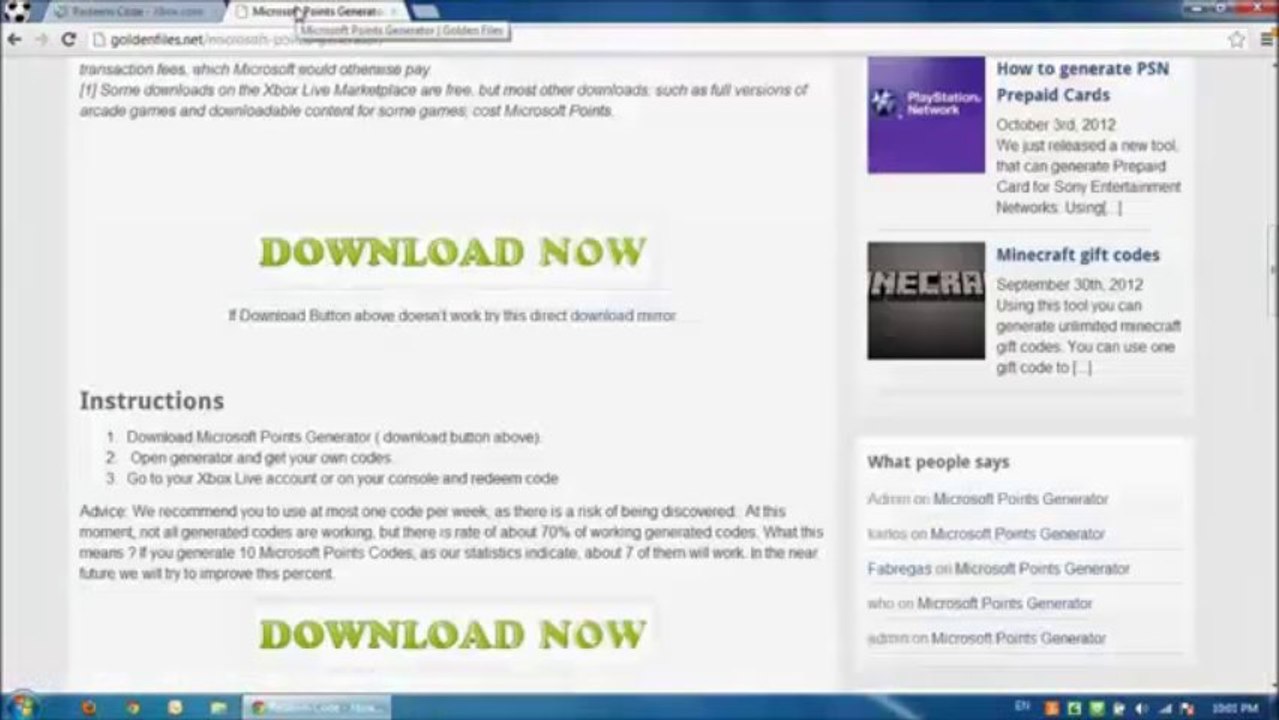Click the lower DOWNLOAD NOW button
Screen dimensions: 1279x720
tap(452, 634)
